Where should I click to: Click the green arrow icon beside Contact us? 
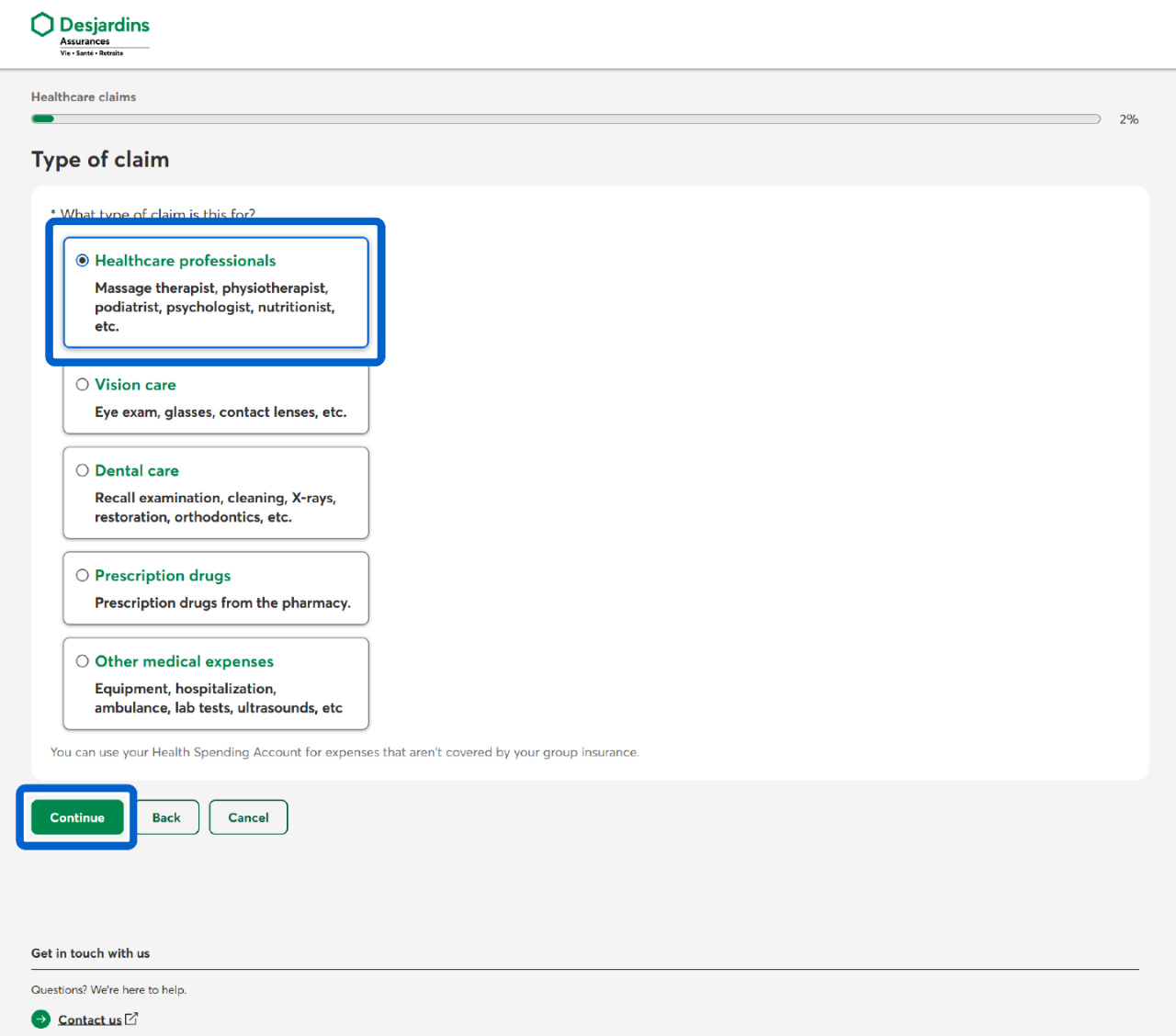coord(40,1019)
